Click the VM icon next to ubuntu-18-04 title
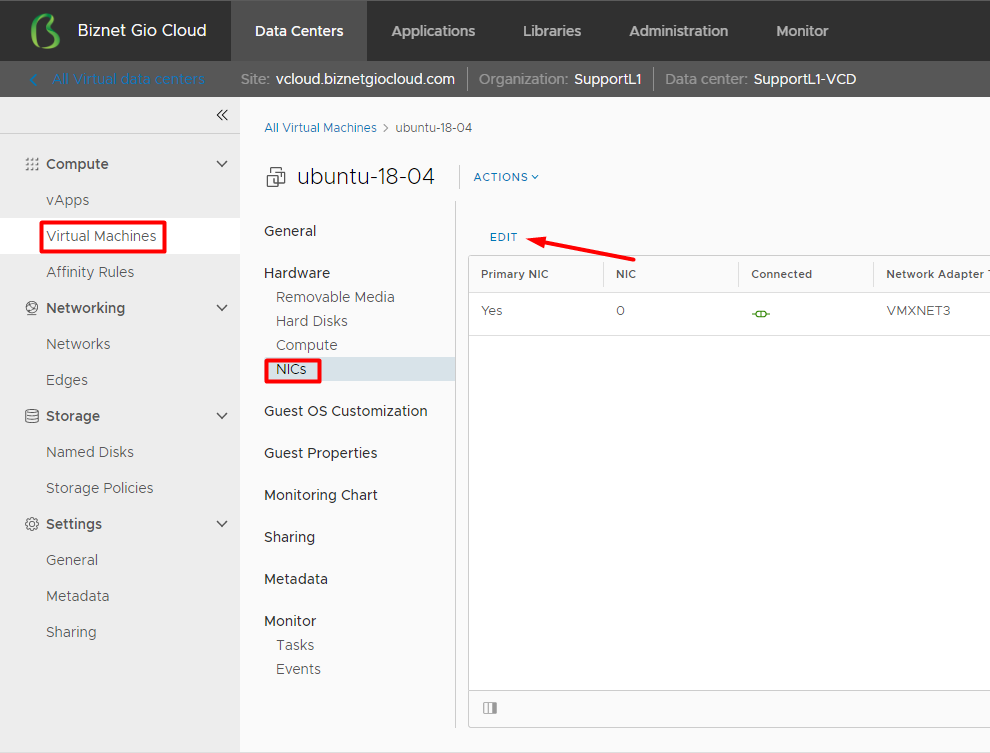Viewport: 990px width, 753px height. coord(275,177)
